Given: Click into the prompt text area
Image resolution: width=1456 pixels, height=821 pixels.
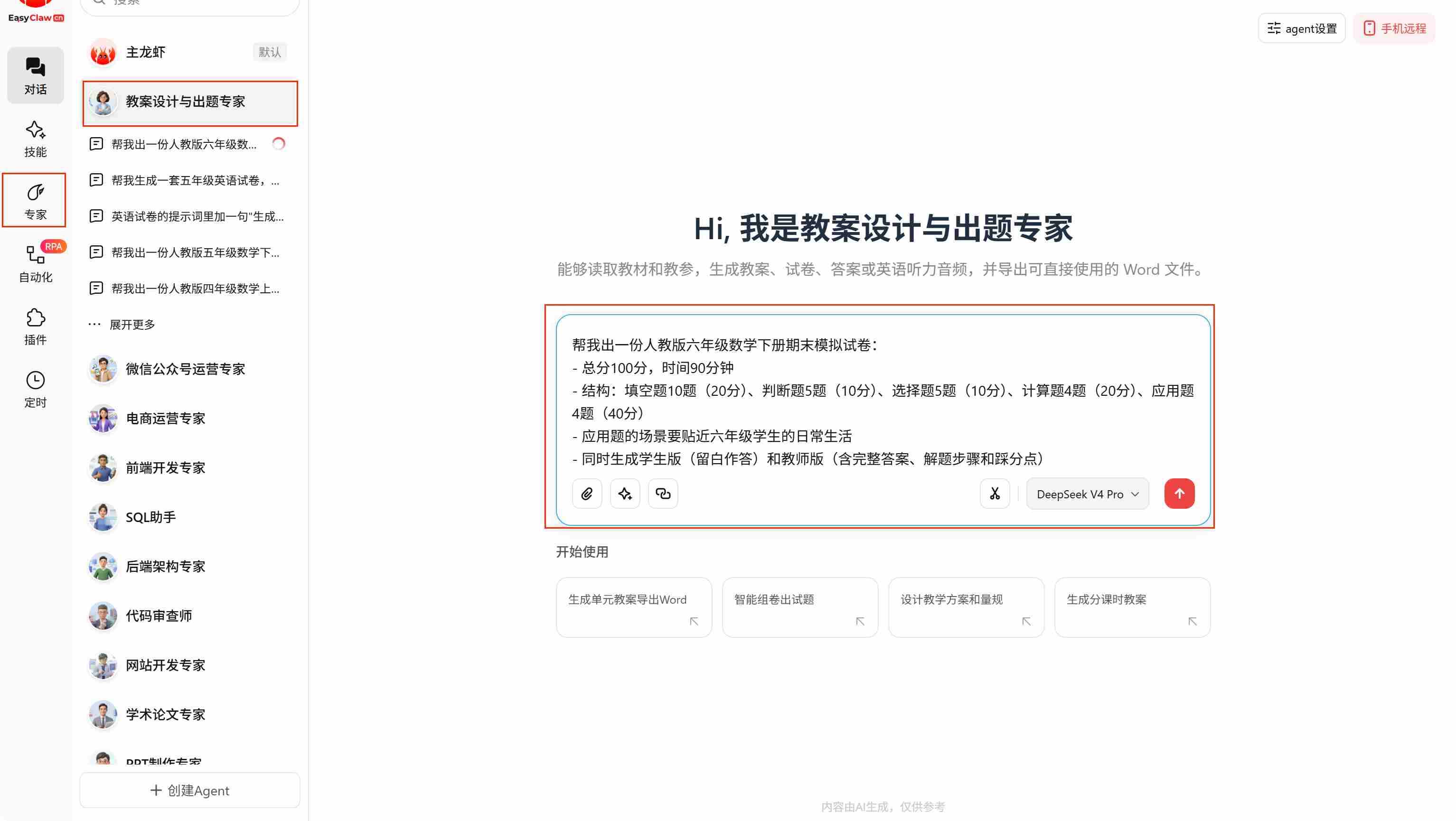Looking at the screenshot, I should coord(883,402).
